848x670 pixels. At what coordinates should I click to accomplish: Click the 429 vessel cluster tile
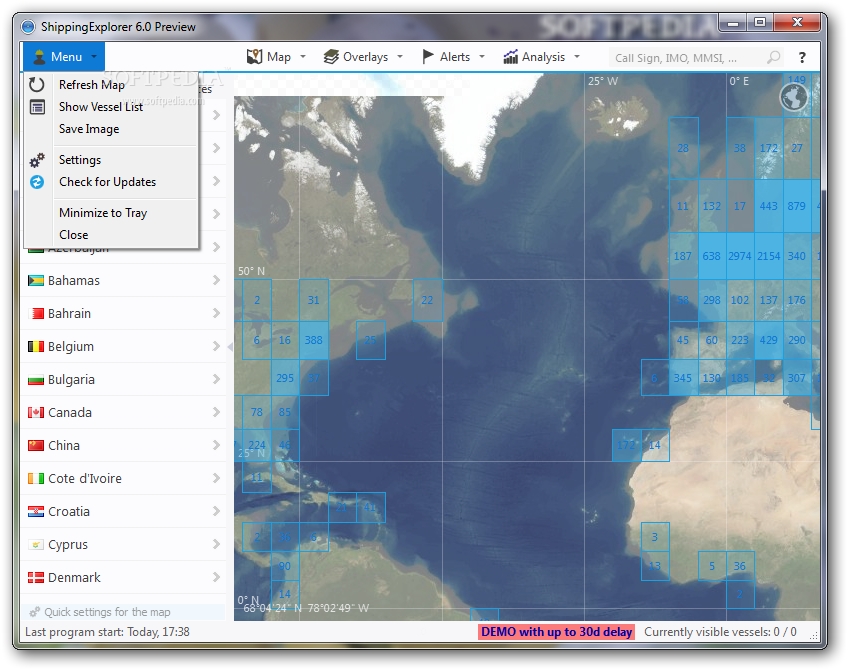[768, 340]
